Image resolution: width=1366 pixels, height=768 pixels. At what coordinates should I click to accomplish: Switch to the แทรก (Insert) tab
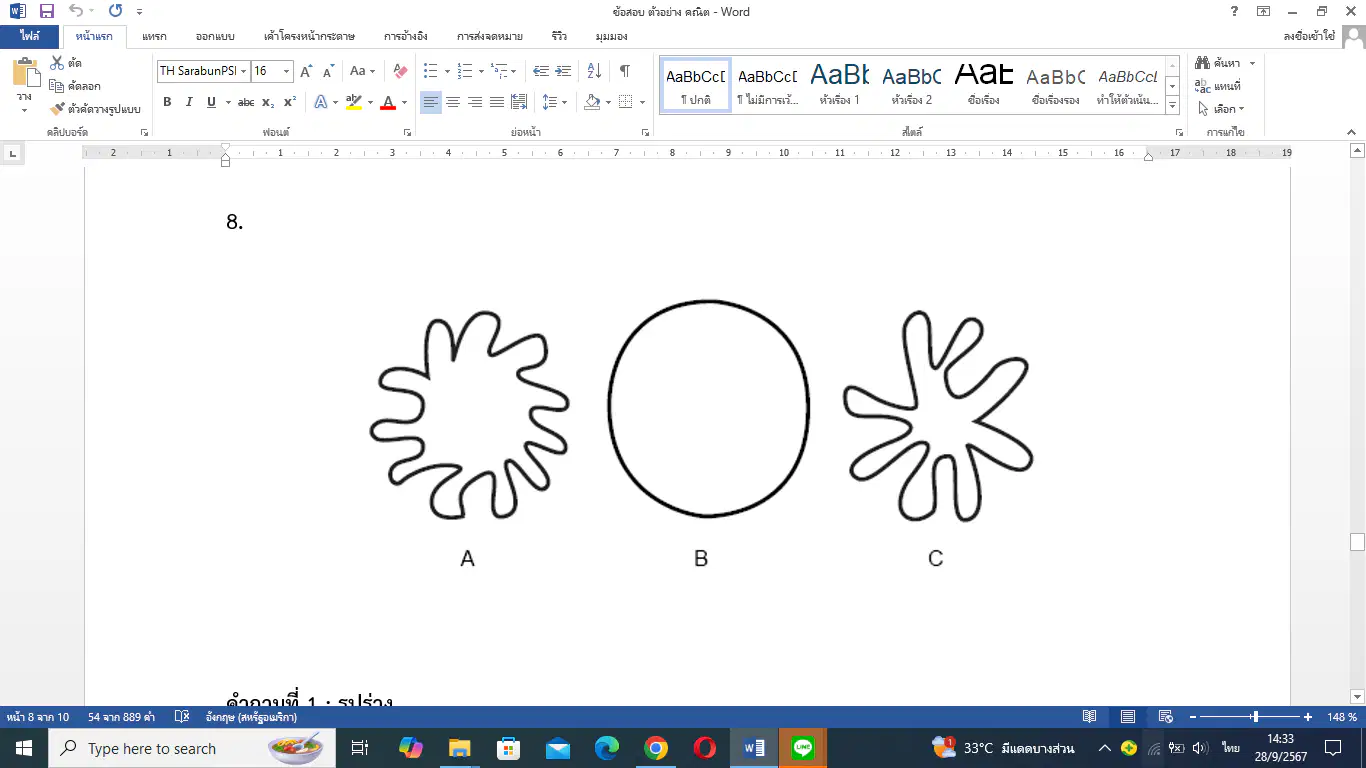pos(154,36)
